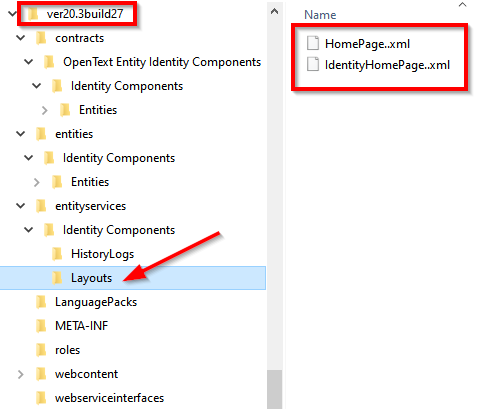
Task: Open the IdentityHomePage..xml file entry
Action: [387, 64]
